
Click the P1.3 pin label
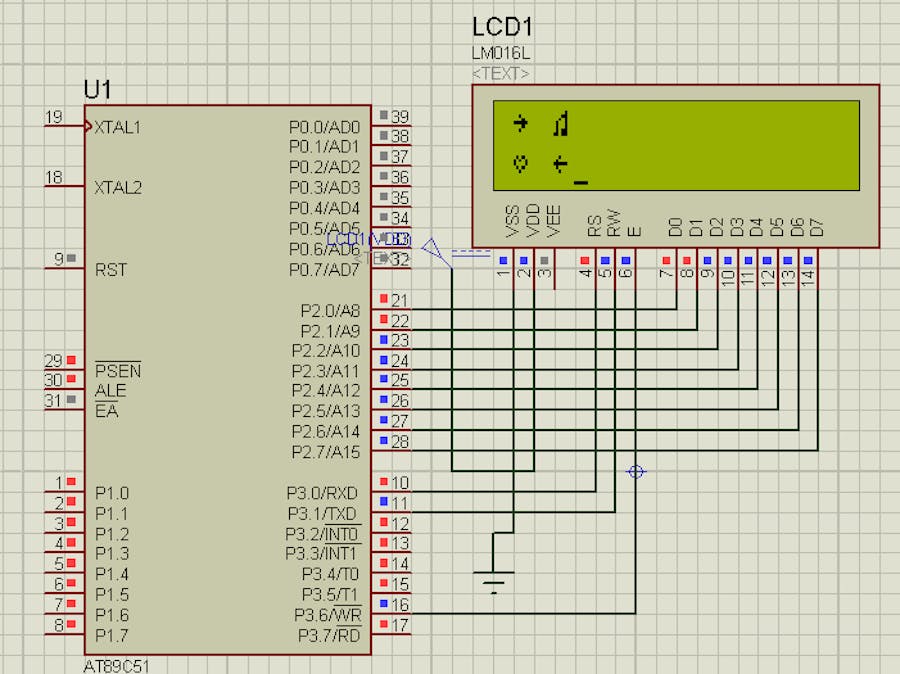[112, 554]
